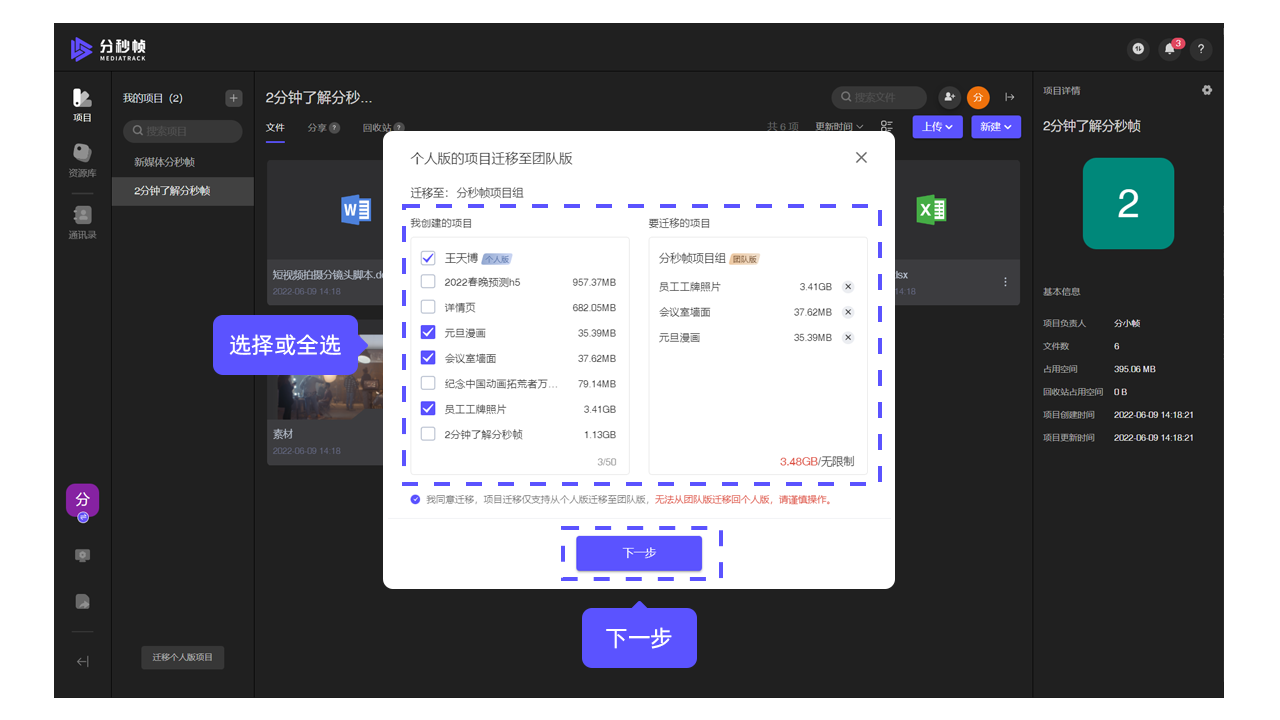Switch the file list view mode icon
Screen dimensions: 1280x720
[x=887, y=127]
